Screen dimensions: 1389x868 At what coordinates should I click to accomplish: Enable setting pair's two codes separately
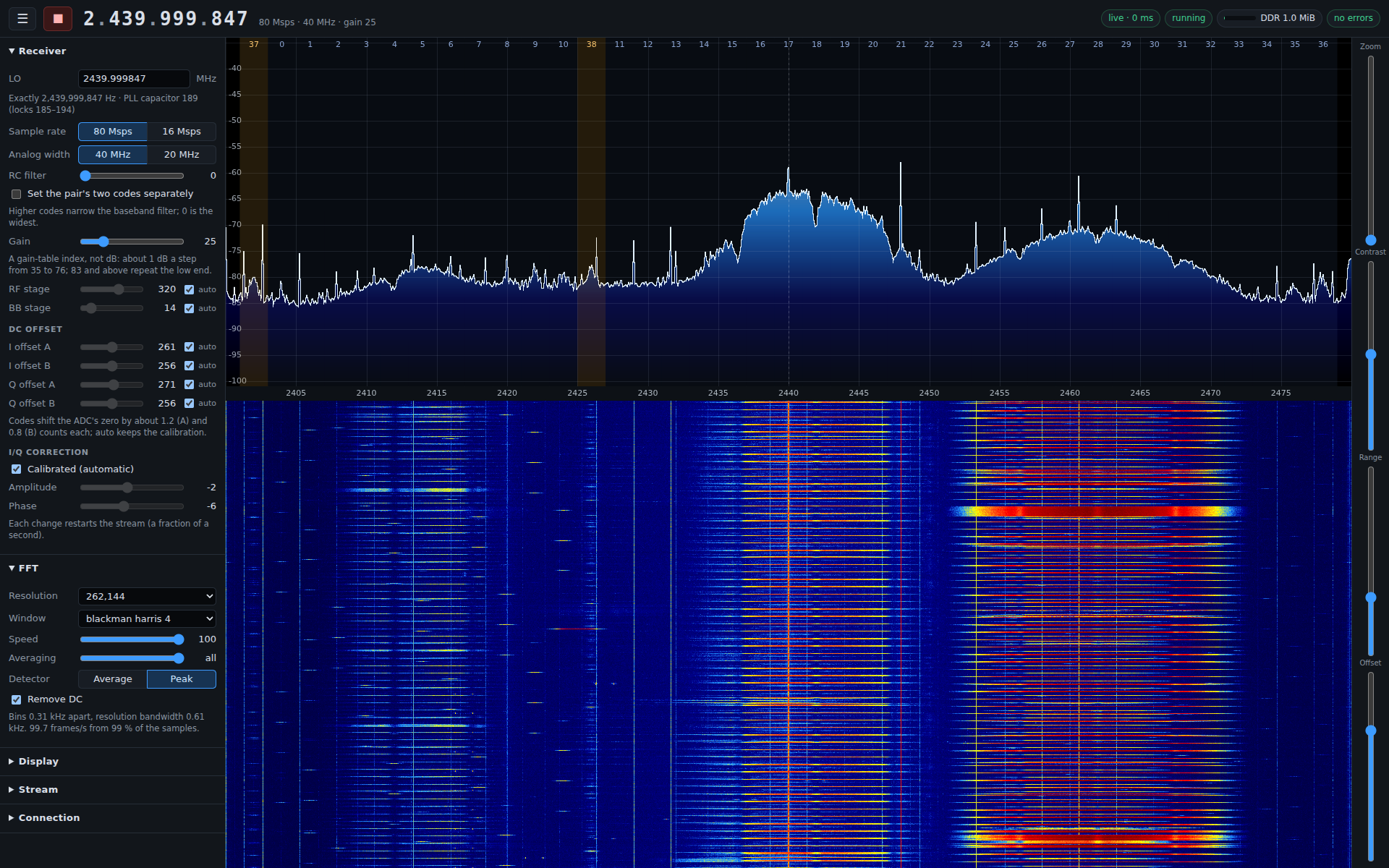16,194
